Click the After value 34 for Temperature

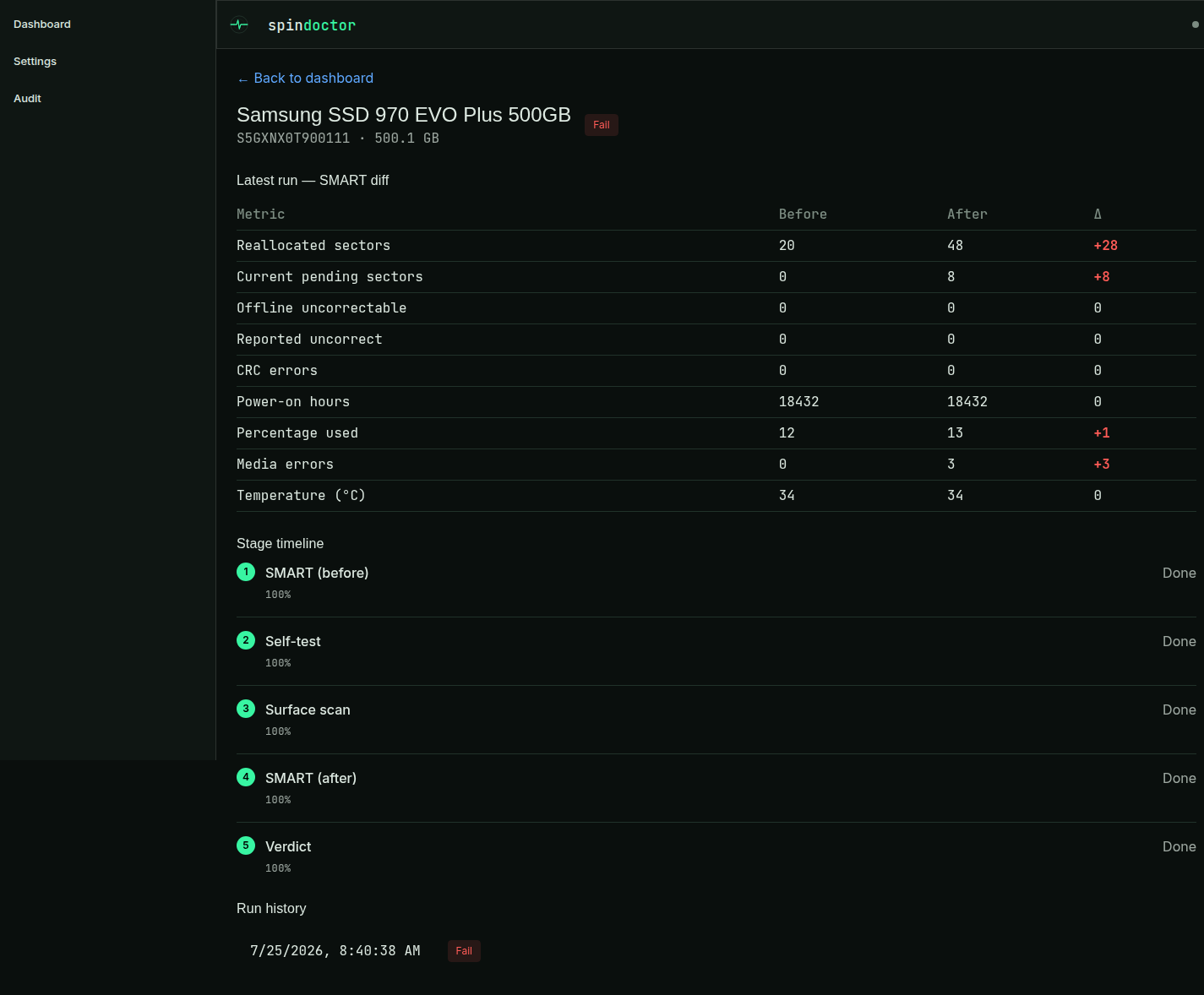click(x=956, y=496)
